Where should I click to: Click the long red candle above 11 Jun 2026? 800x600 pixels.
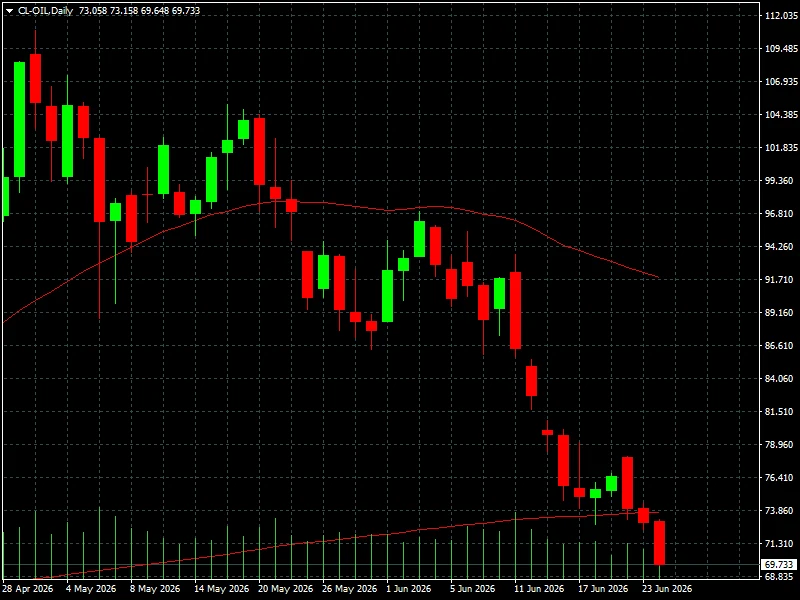pyautogui.click(x=515, y=310)
